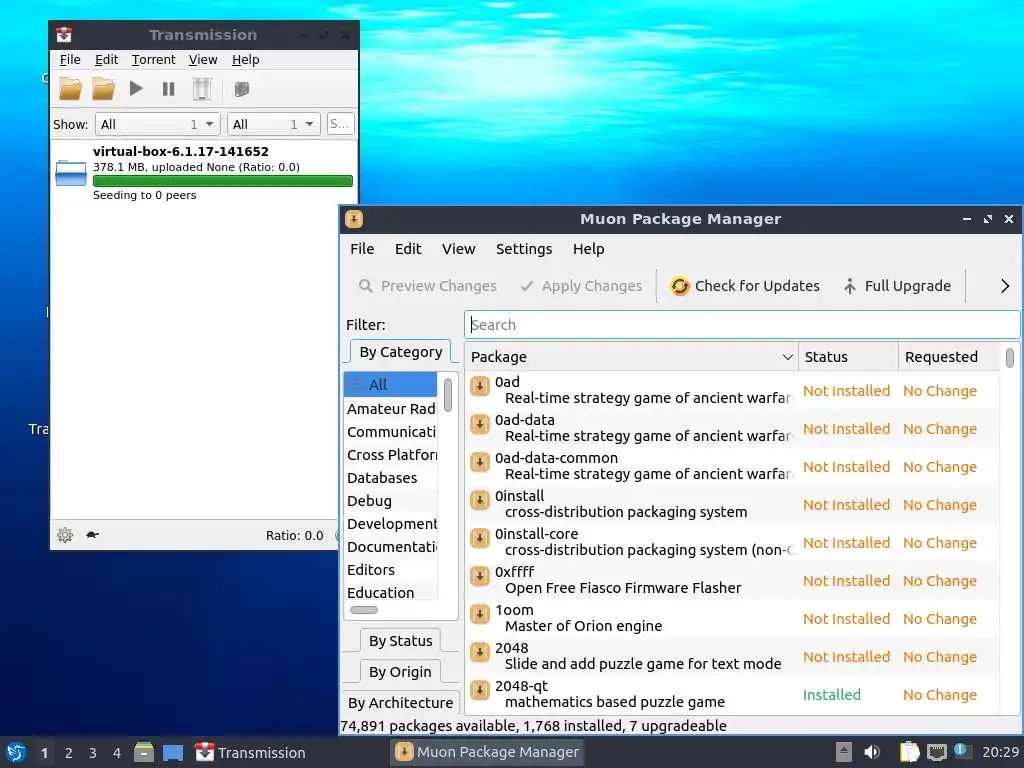
Task: Click Status column header
Action: pyautogui.click(x=848, y=357)
